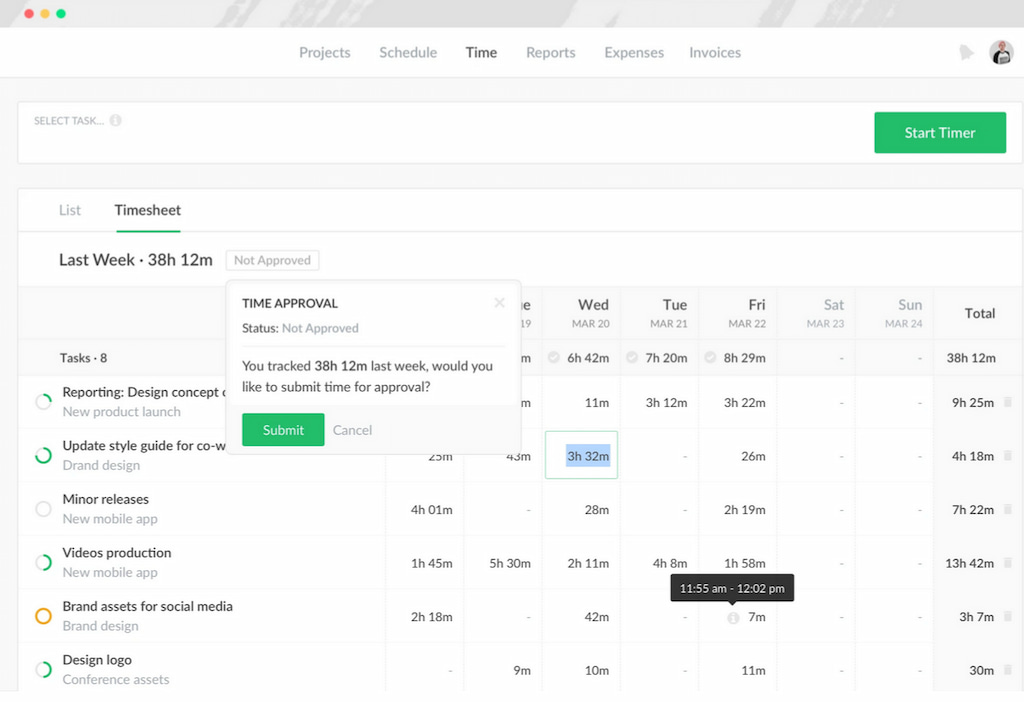Open the user profile avatar
This screenshot has height=702, width=1024.
(1001, 53)
